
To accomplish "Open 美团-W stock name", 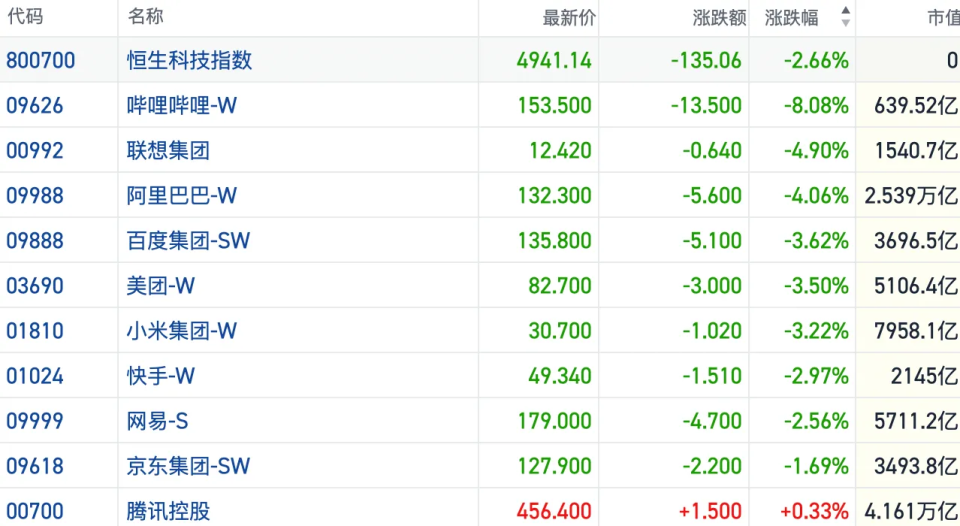I will tap(161, 286).
